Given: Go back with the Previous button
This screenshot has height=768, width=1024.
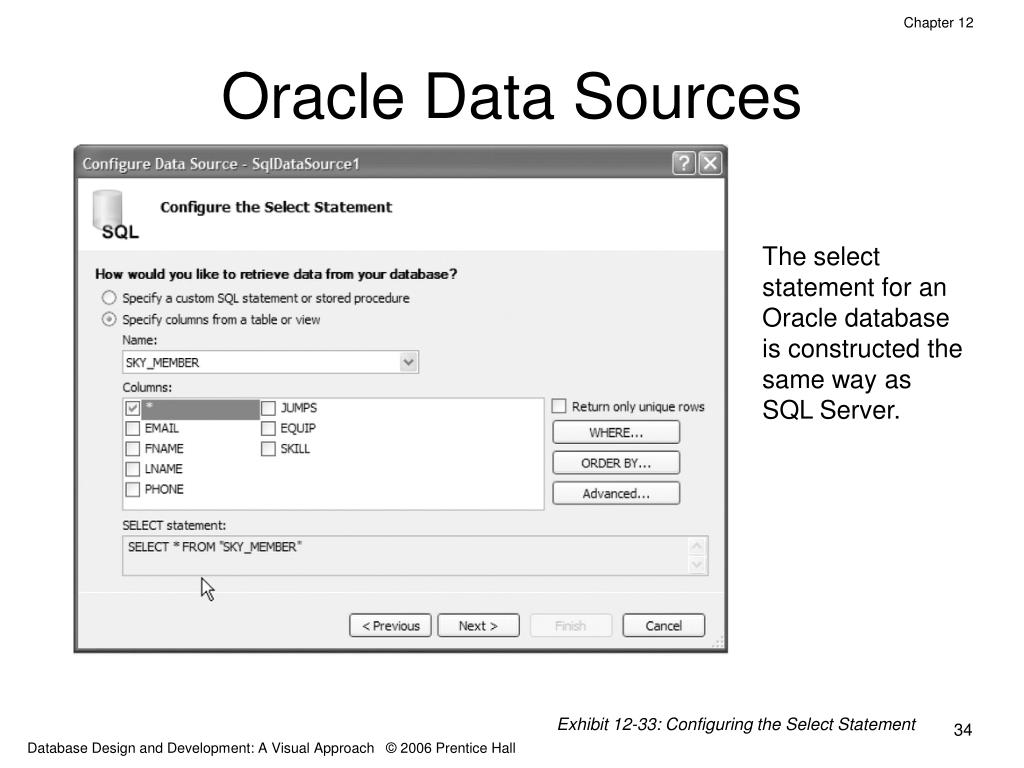Looking at the screenshot, I should point(391,626).
